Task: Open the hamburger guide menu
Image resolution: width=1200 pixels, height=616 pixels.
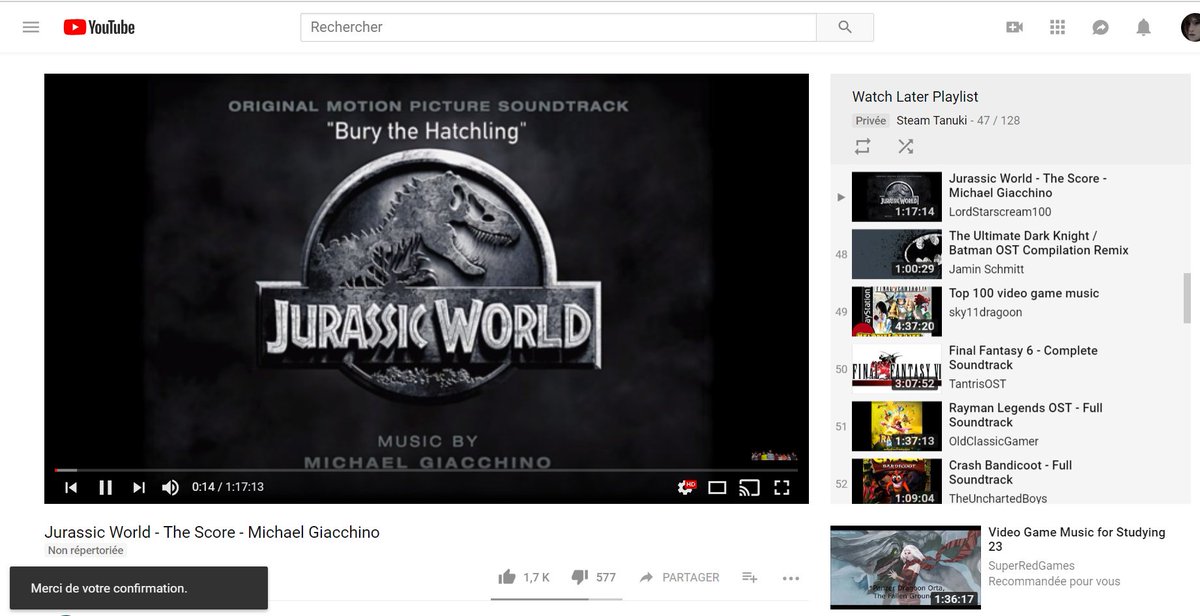Action: (31, 27)
